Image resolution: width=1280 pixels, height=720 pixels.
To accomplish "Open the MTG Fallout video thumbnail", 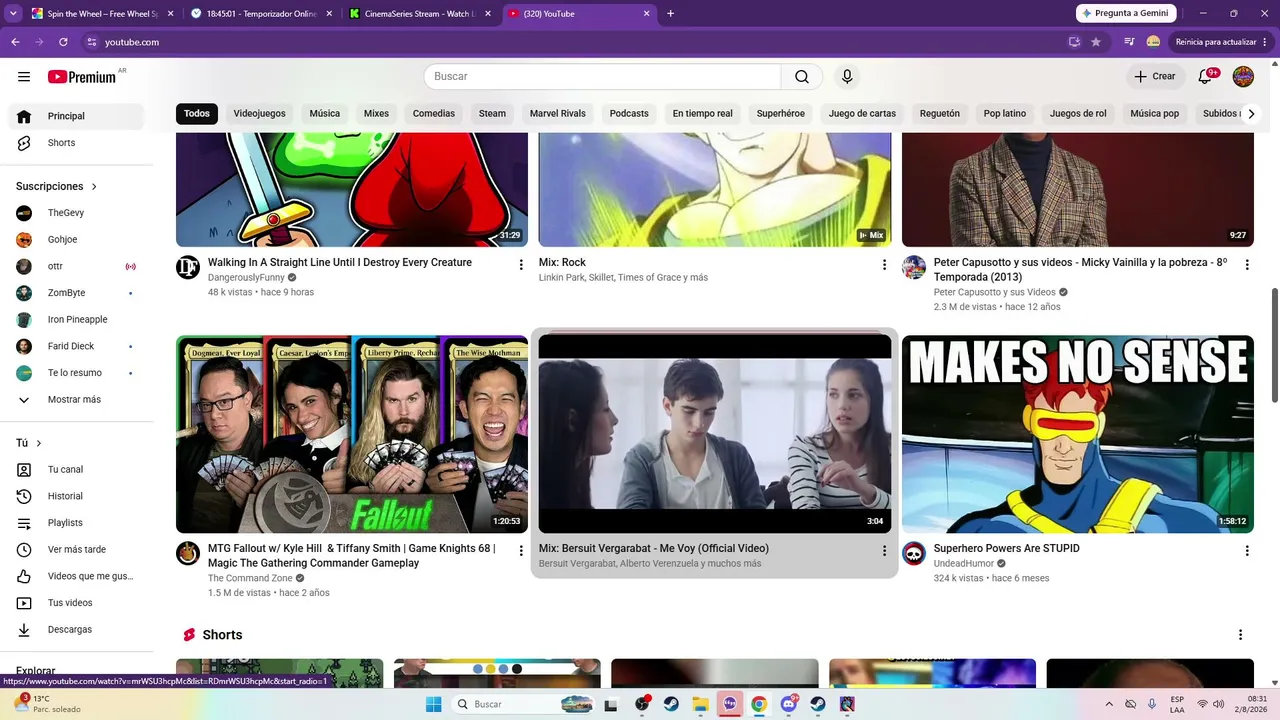I will [352, 434].
